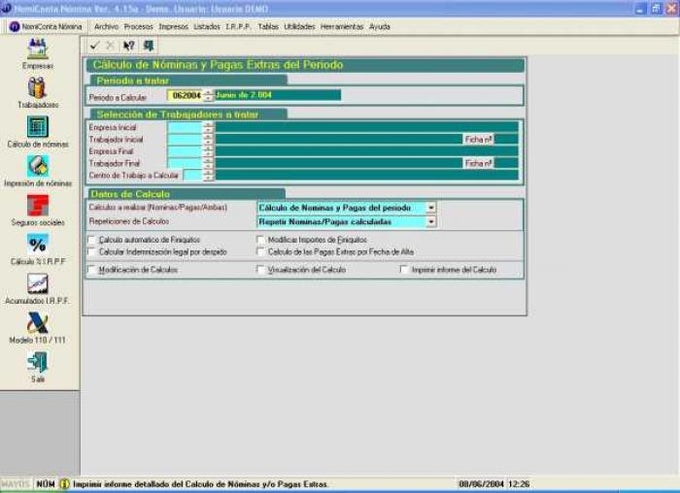Click the NomiConta Nómina app logo icon
This screenshot has width=680, height=493.
14,26
